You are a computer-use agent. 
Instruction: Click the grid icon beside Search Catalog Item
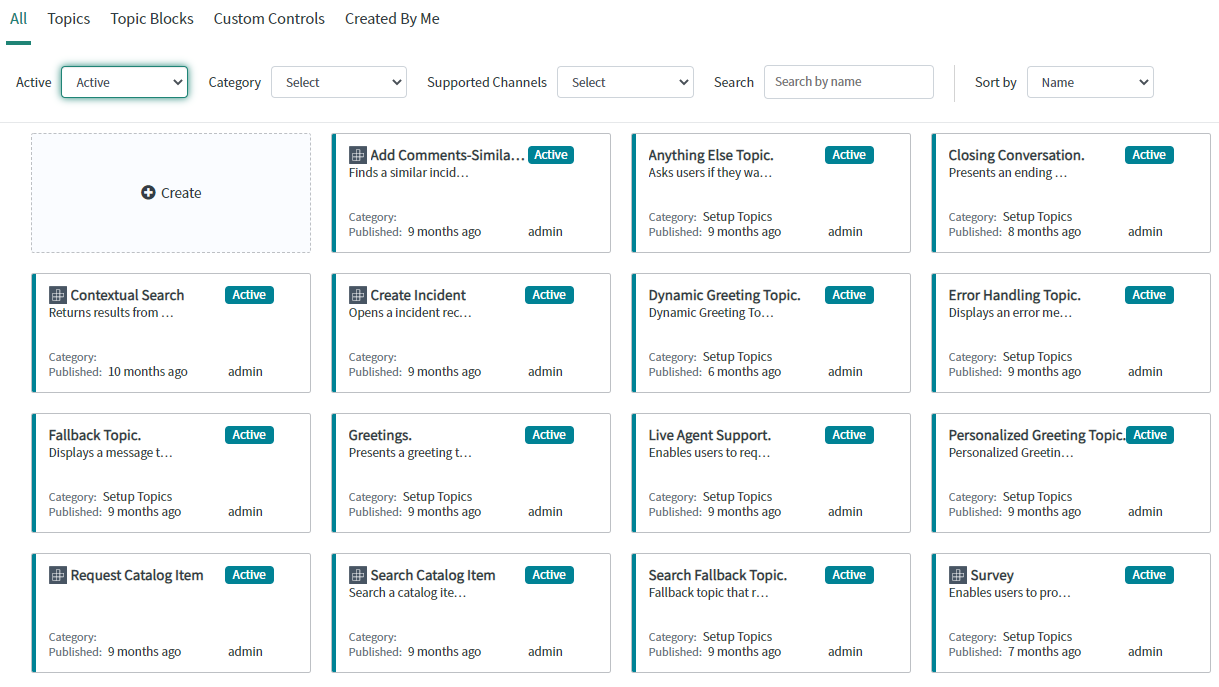click(x=357, y=575)
